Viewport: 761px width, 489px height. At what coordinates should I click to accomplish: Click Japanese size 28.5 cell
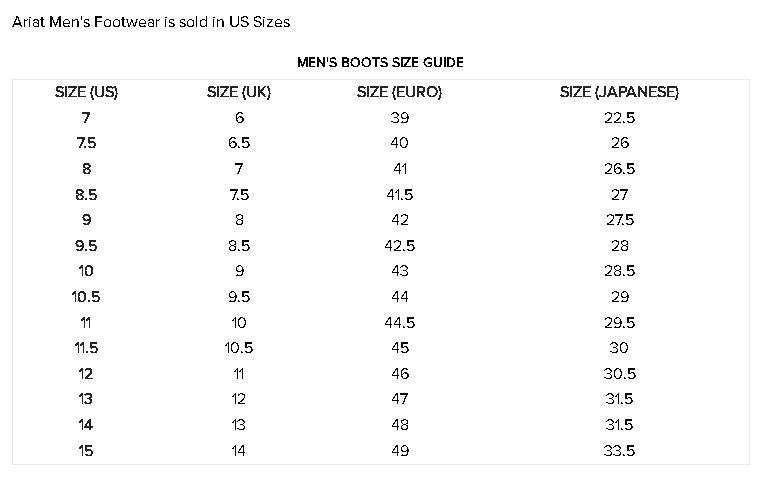[619, 271]
